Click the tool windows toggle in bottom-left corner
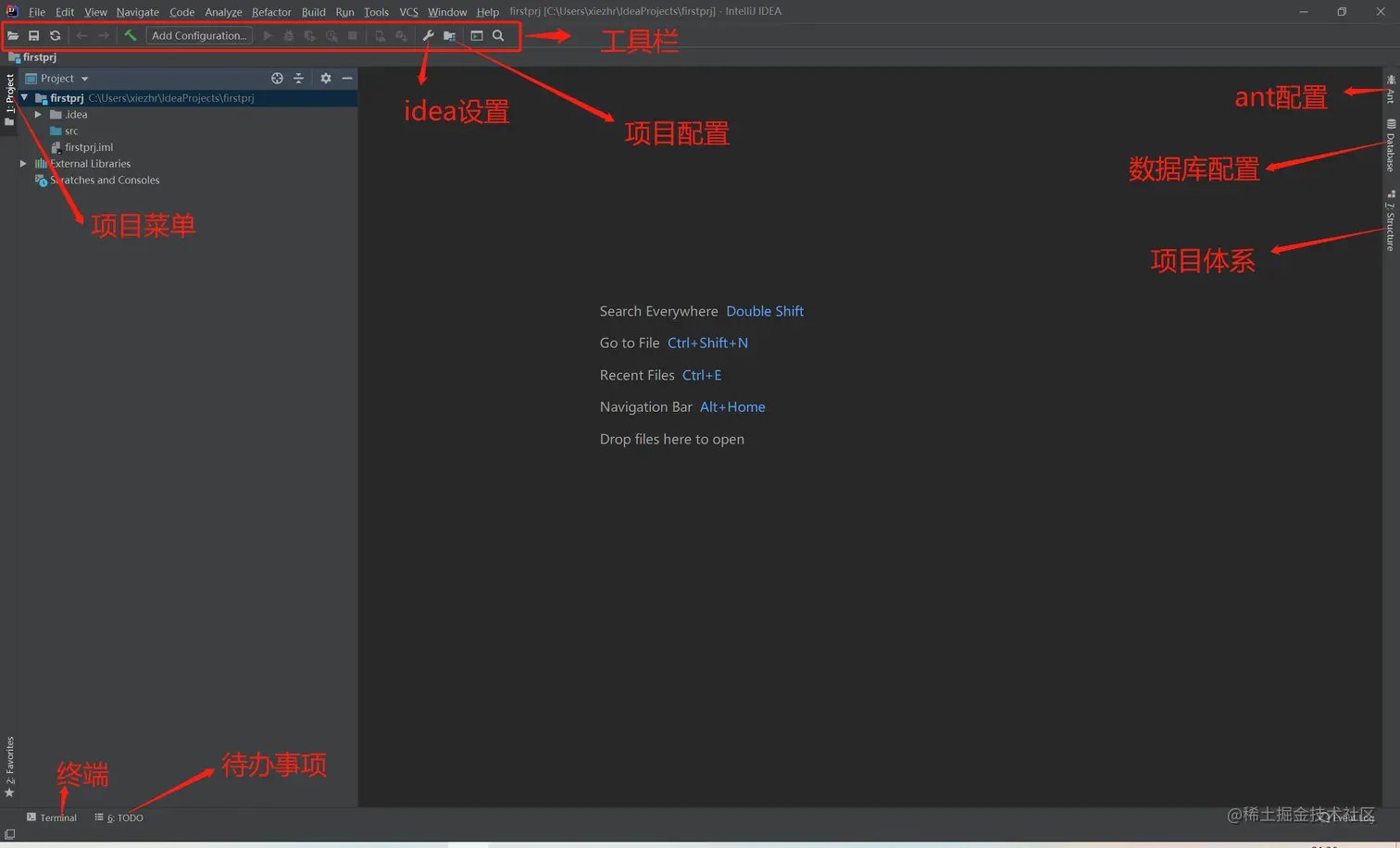This screenshot has width=1400, height=848. coord(9,834)
